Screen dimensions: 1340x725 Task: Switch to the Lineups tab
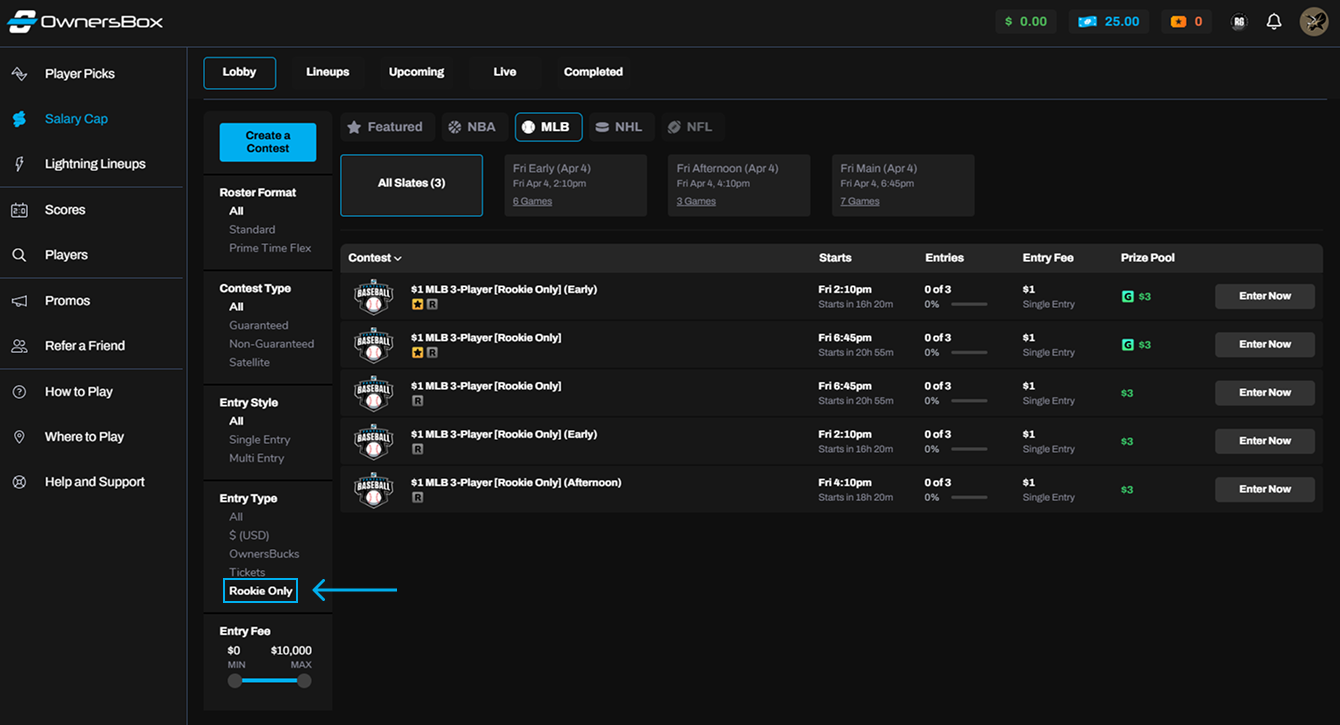(328, 72)
